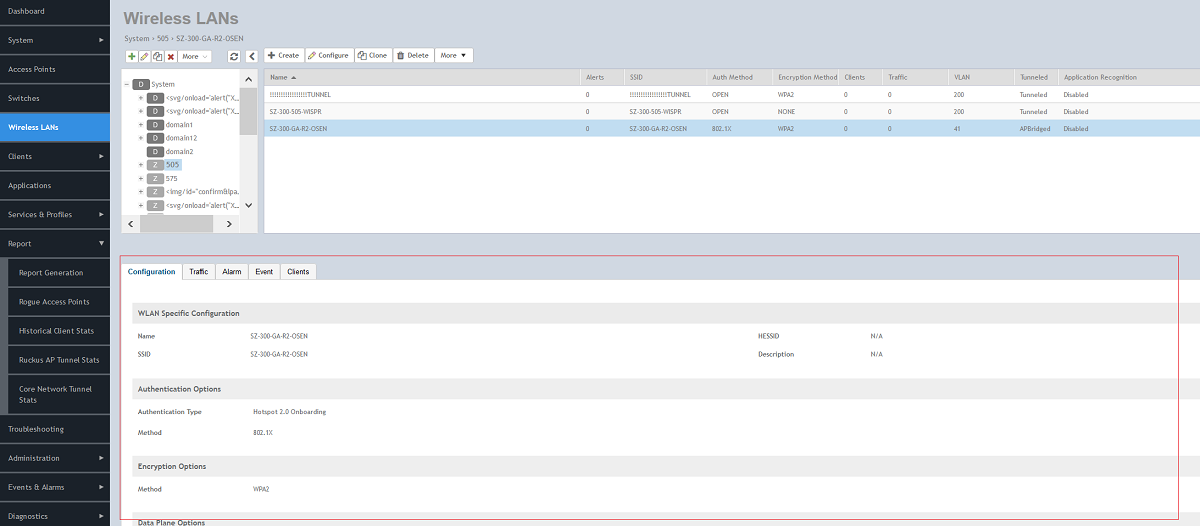
Task: Click the Create button
Action: [283, 56]
